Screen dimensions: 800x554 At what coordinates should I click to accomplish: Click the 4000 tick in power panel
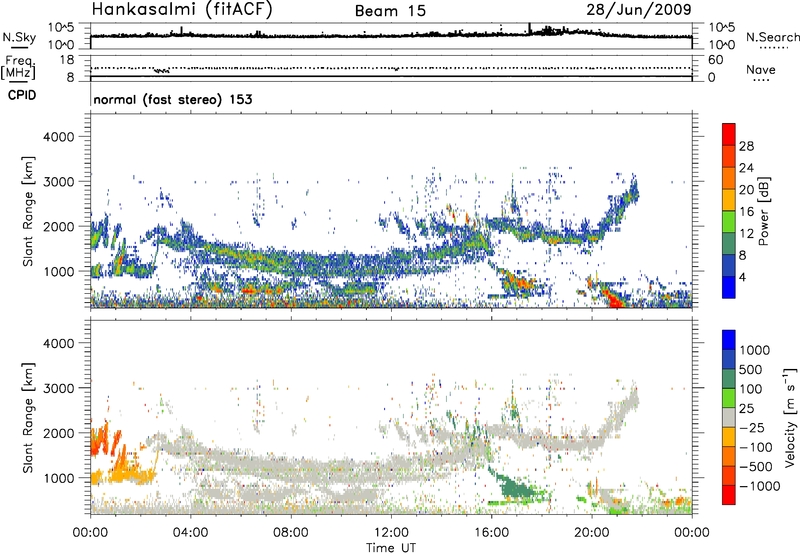pyautogui.click(x=58, y=137)
